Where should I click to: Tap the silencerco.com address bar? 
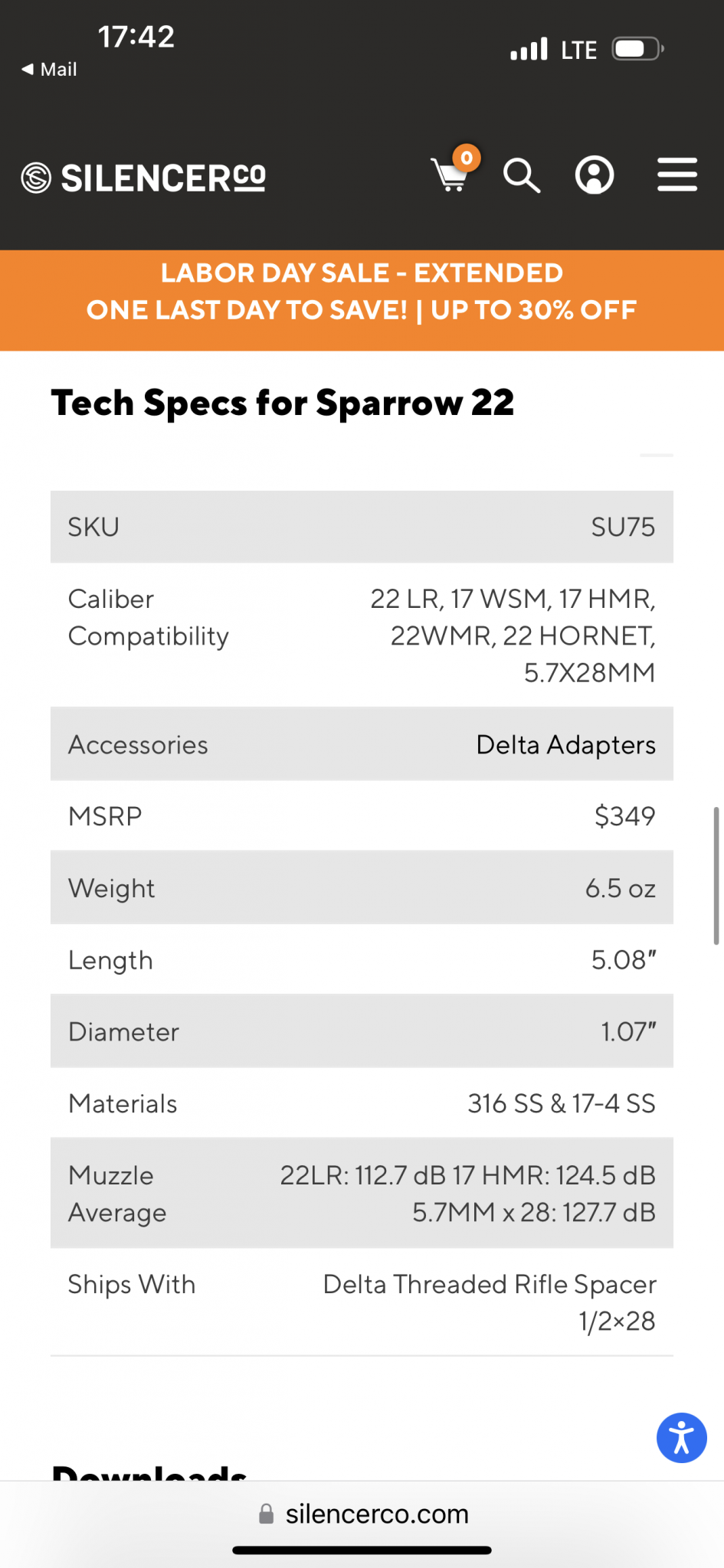pos(362,1514)
